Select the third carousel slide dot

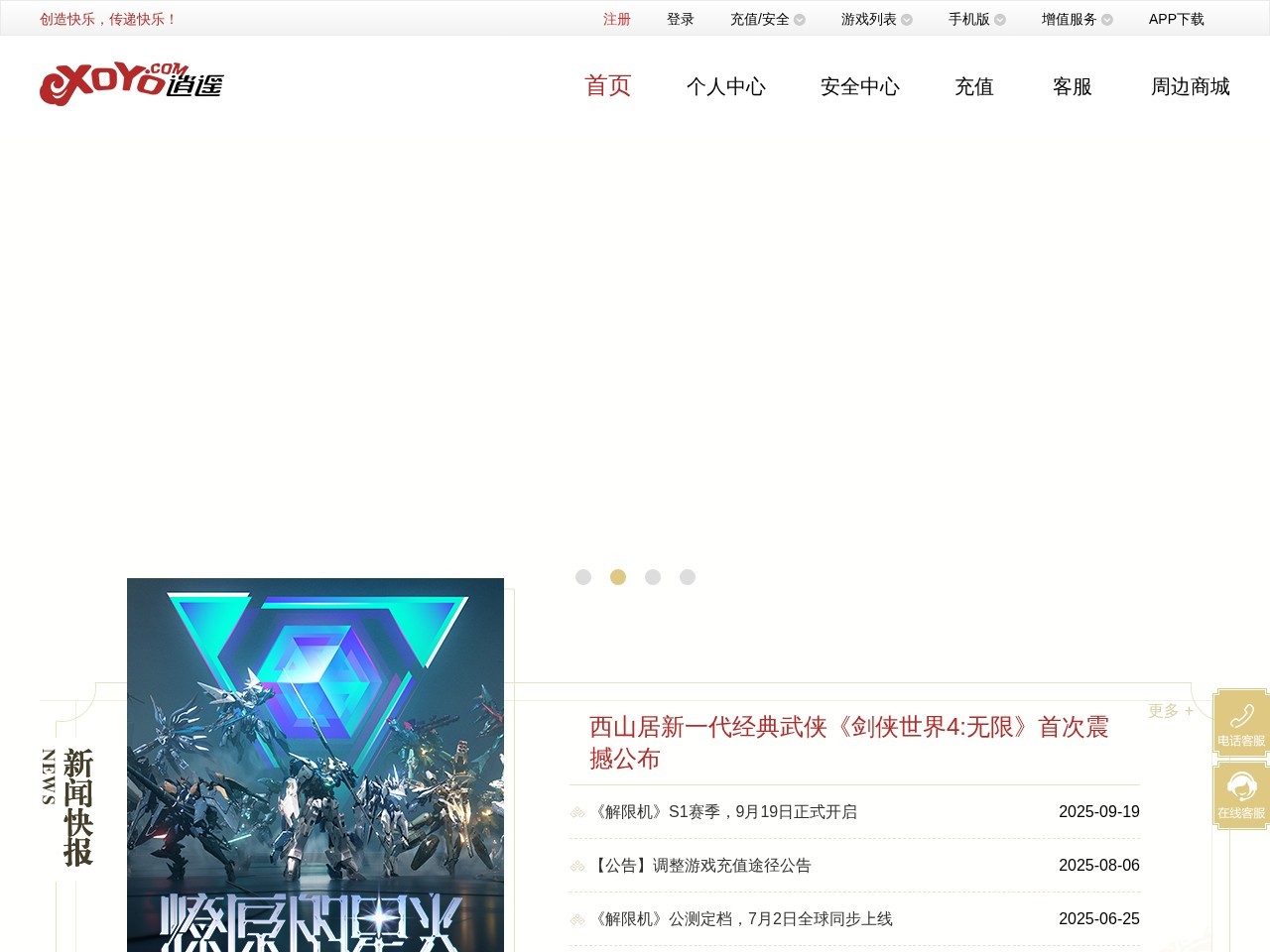(x=653, y=577)
